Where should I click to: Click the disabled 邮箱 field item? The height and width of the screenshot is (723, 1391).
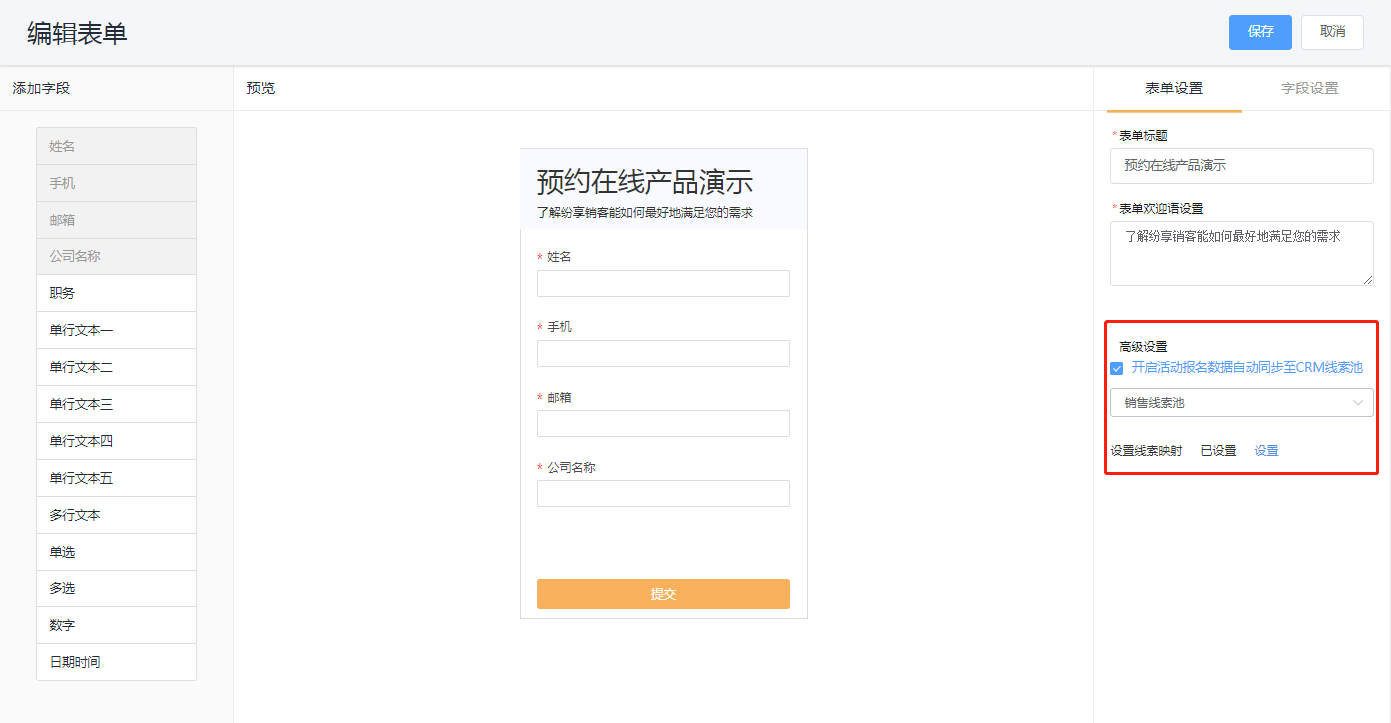pyautogui.click(x=116, y=220)
